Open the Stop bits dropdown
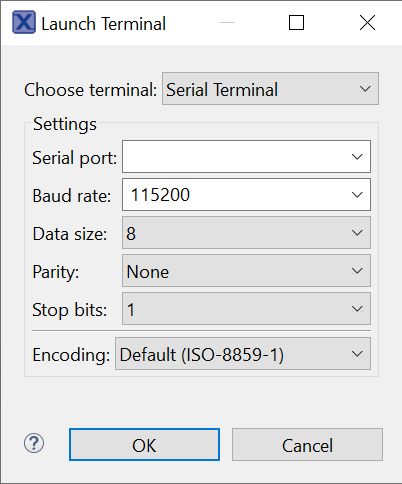This screenshot has height=484, width=402. (246, 309)
